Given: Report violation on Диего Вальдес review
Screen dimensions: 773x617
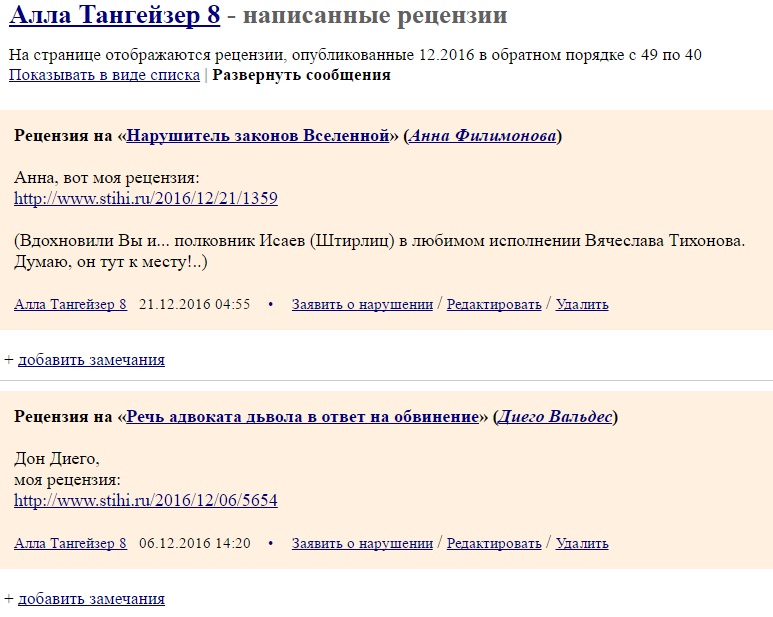Looking at the screenshot, I should pyautogui.click(x=362, y=544).
